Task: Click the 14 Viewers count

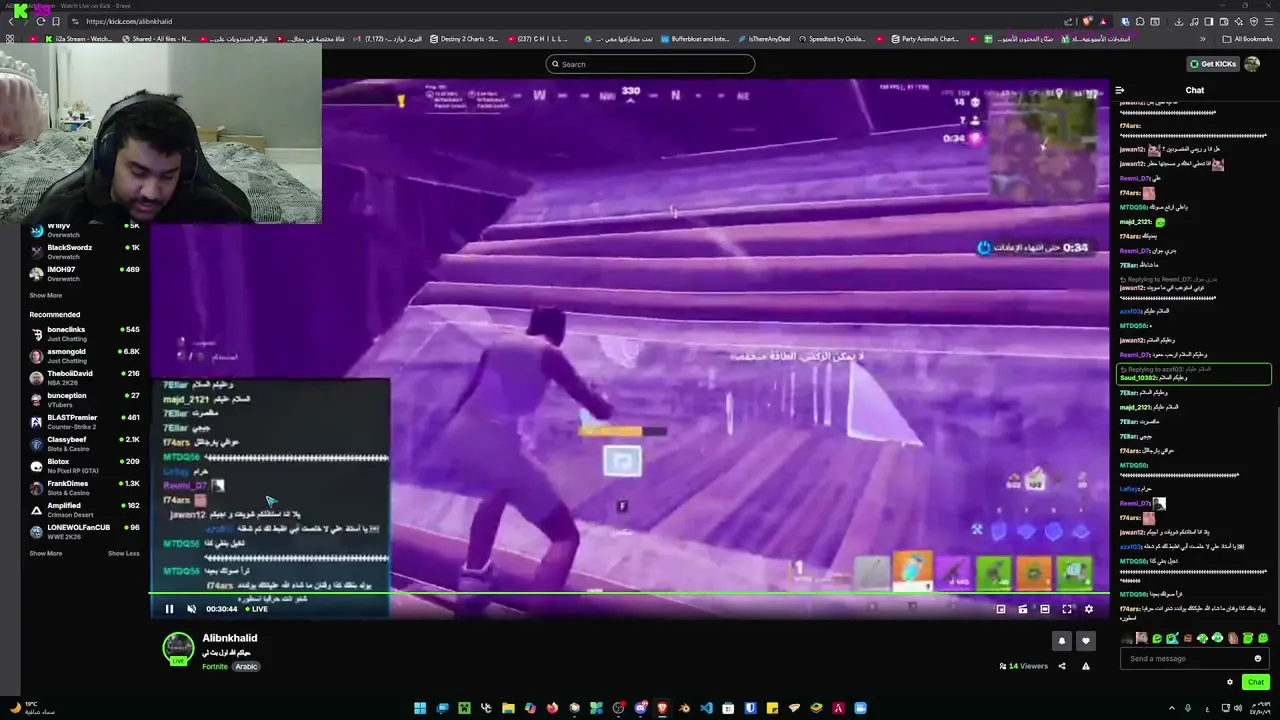Action: (1023, 666)
